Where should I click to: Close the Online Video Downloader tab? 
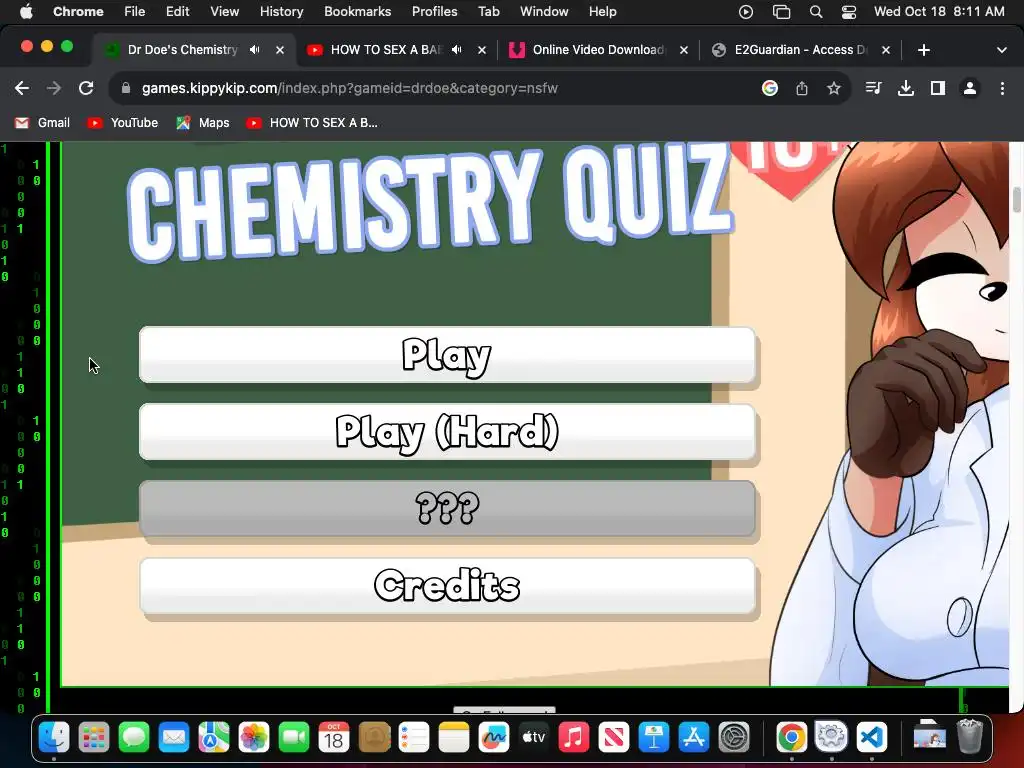pyautogui.click(x=684, y=50)
